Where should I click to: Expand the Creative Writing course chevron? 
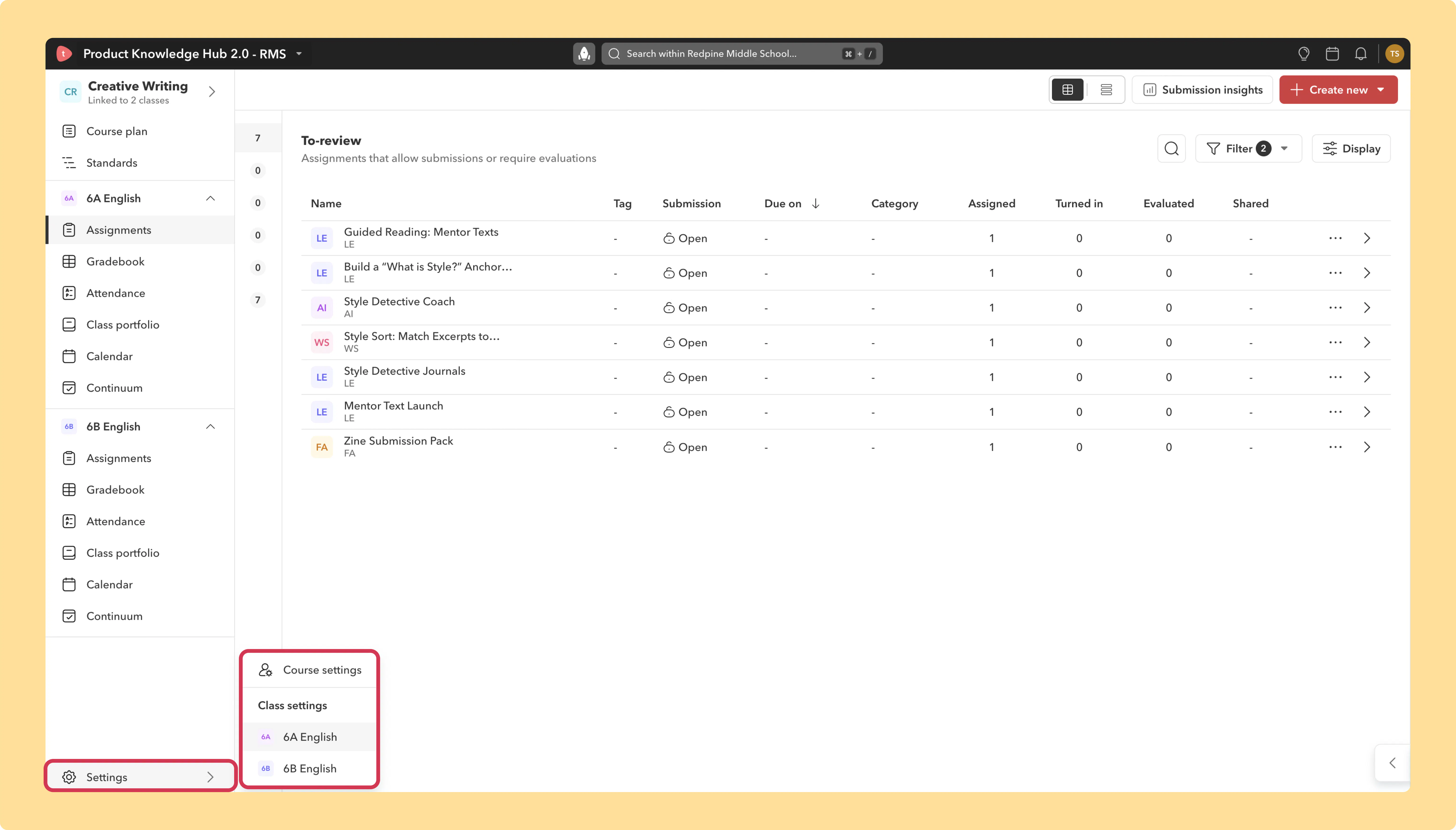212,92
